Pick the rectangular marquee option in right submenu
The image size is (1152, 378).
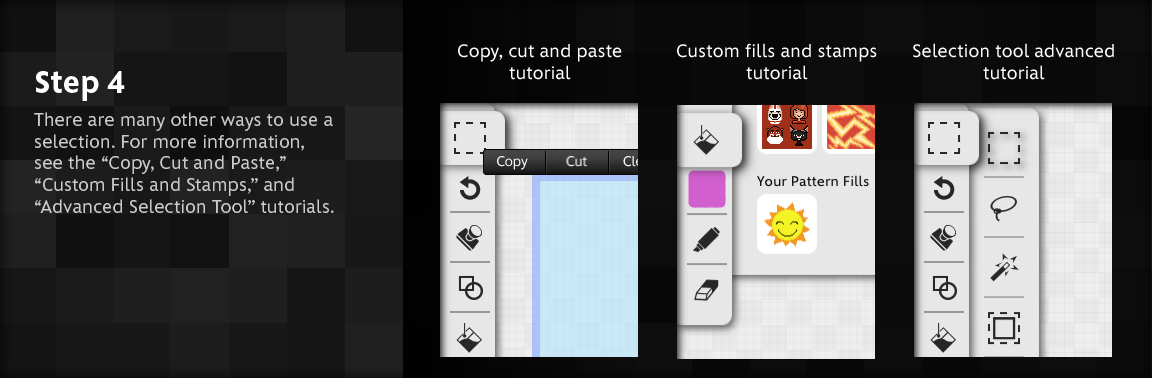[x=1003, y=148]
